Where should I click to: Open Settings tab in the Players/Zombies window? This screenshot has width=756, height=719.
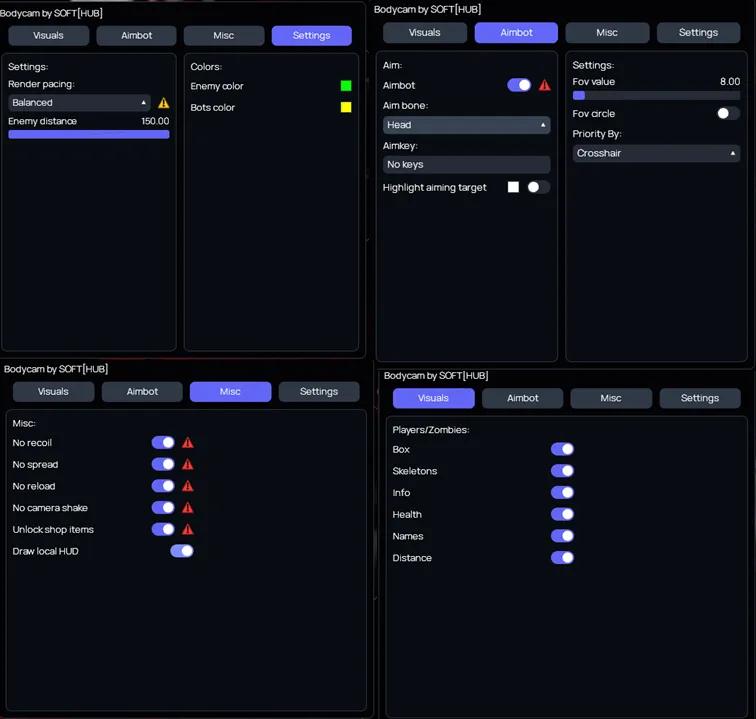click(700, 398)
